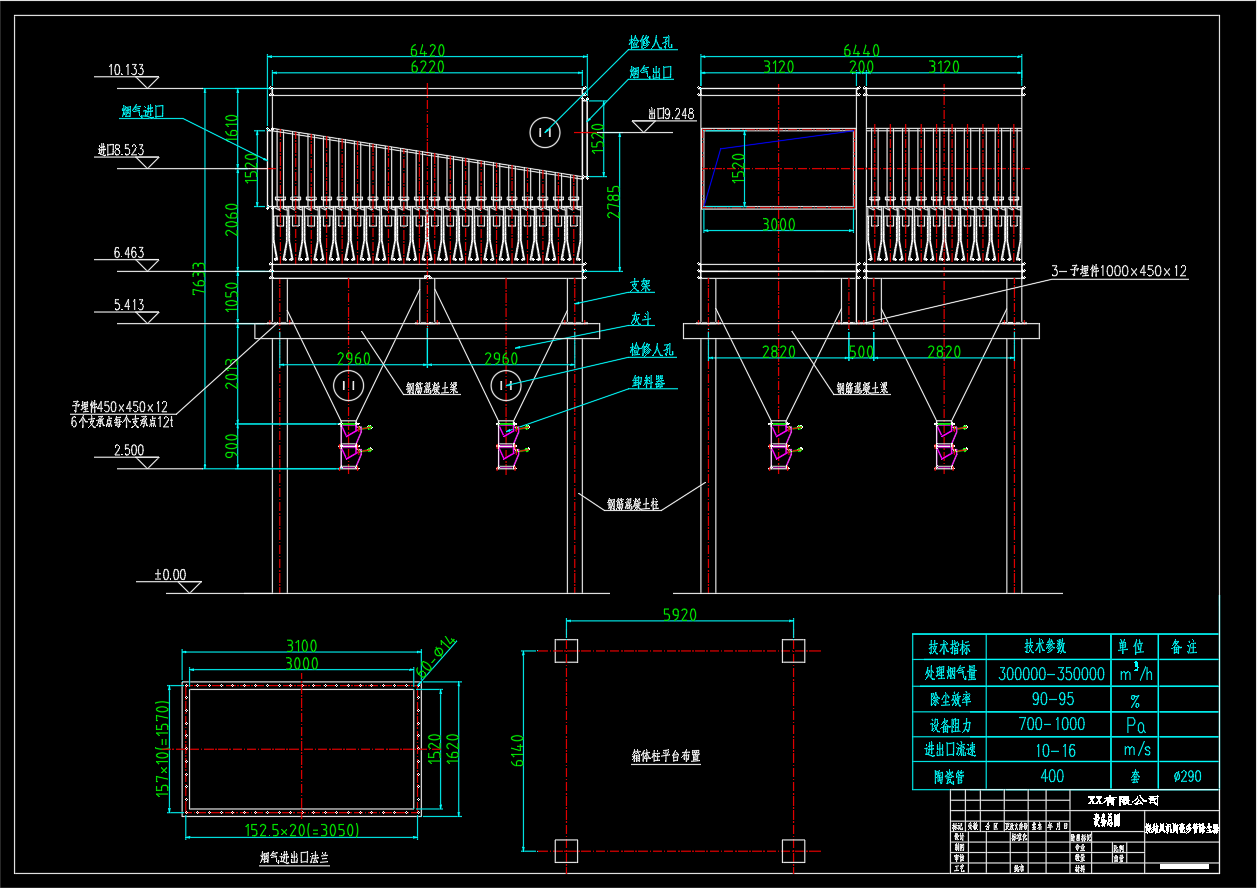Click the 3-予埋件1000×450×12 annotation
1257x888 pixels.
pos(1118,271)
